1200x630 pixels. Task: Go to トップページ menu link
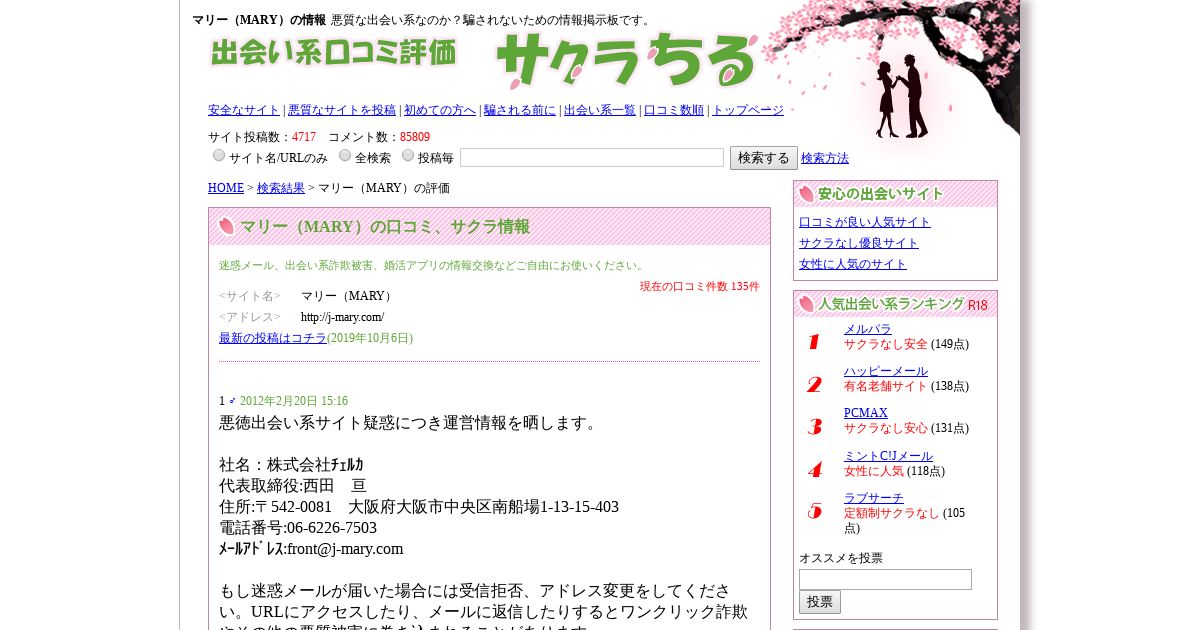click(748, 110)
